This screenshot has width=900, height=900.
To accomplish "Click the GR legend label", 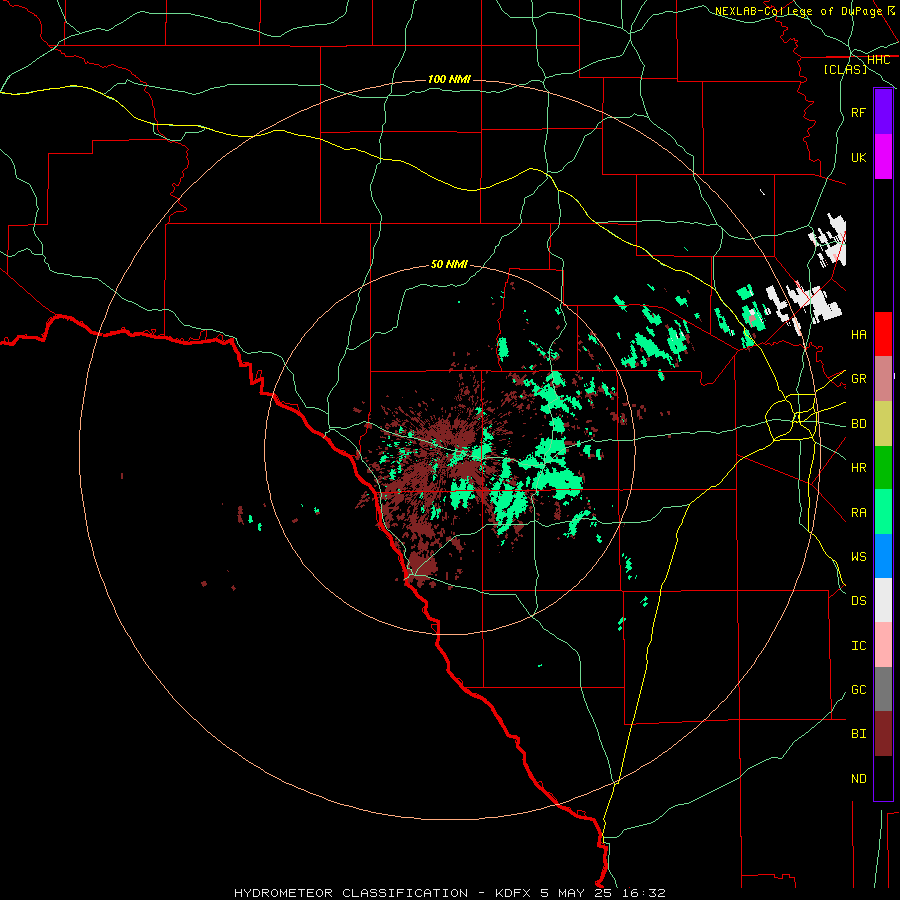I will pos(858,379).
